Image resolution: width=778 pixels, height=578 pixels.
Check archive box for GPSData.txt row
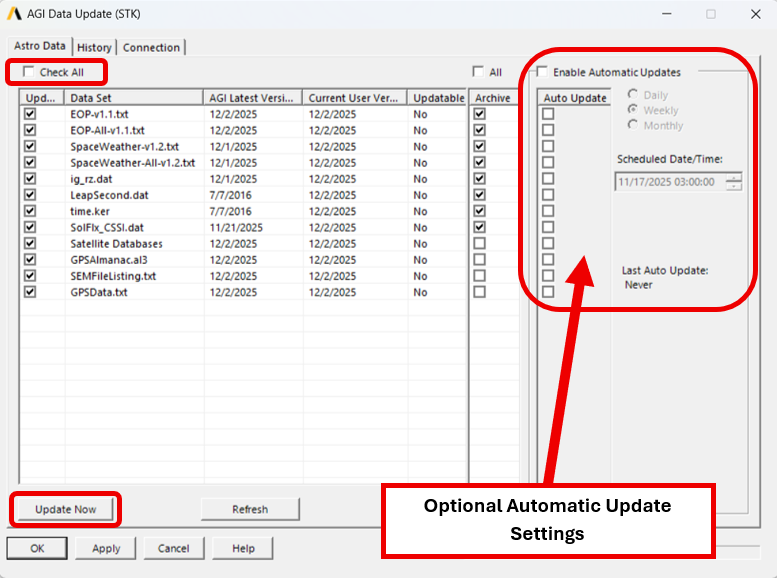pos(480,292)
